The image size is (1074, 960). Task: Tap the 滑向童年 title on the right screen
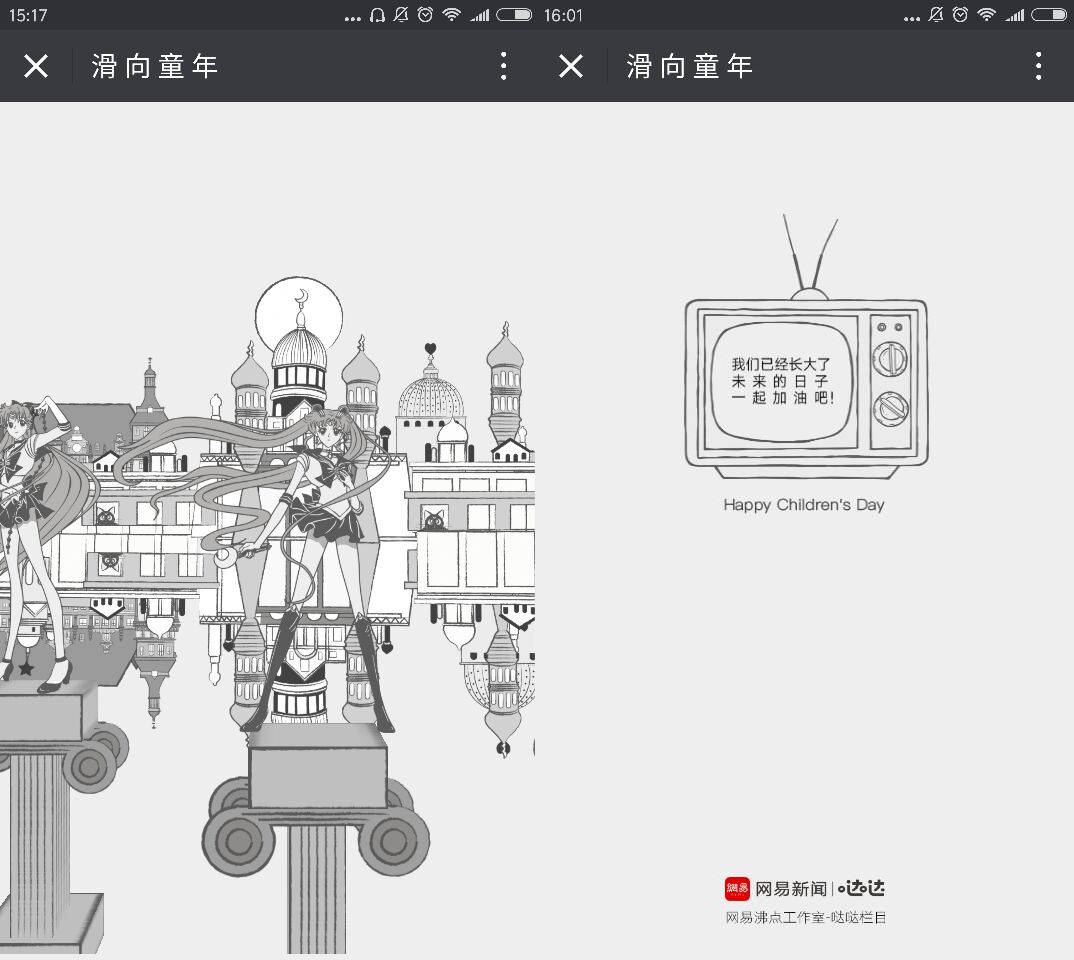point(690,66)
